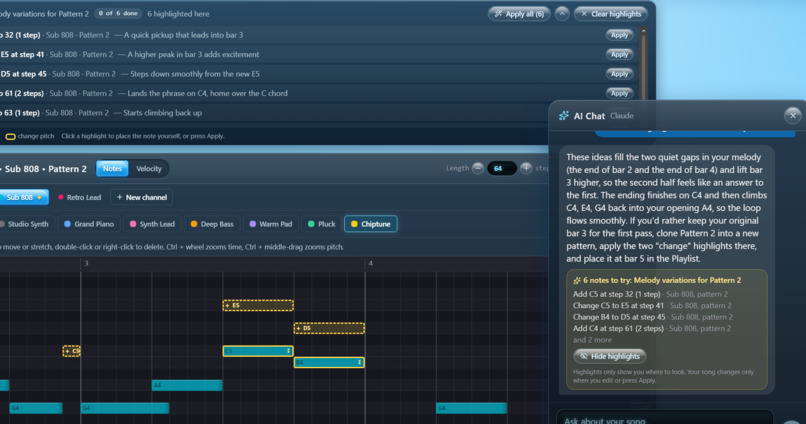The image size is (806, 424).
Task: Switch to the Notes tab
Action: tap(112, 169)
